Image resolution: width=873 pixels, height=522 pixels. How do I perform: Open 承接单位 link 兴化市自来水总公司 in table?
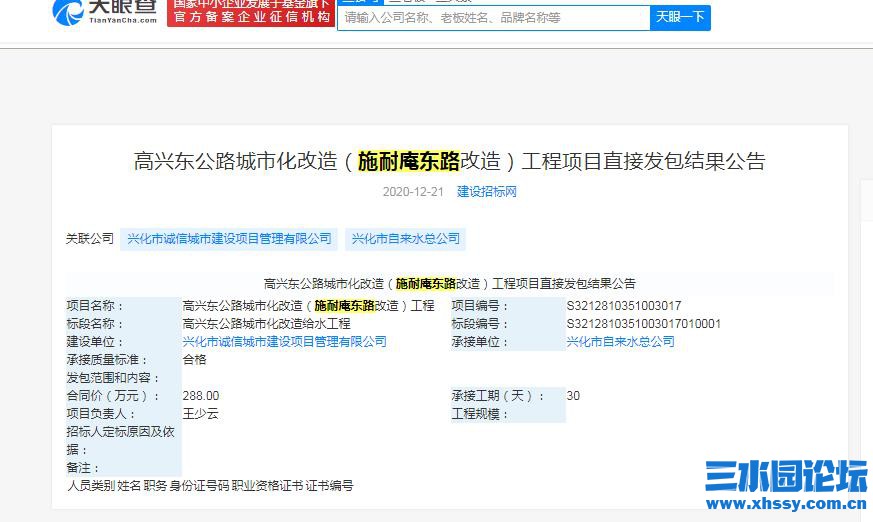[620, 342]
